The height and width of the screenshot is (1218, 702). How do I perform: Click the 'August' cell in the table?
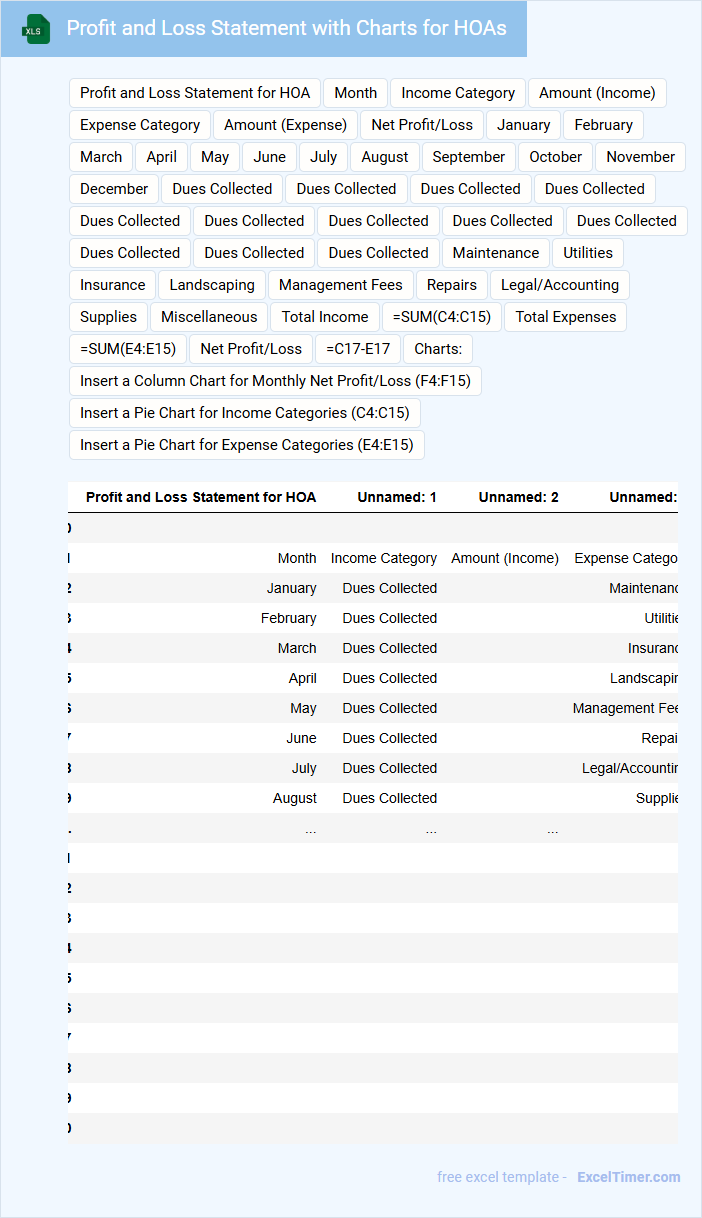(295, 798)
